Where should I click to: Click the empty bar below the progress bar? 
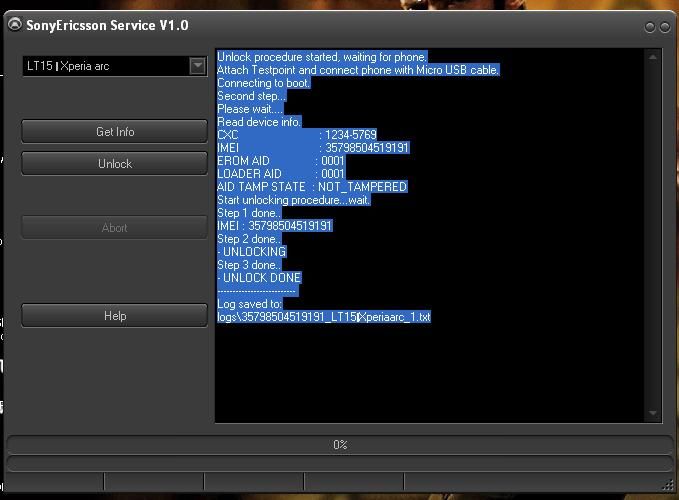(339, 464)
